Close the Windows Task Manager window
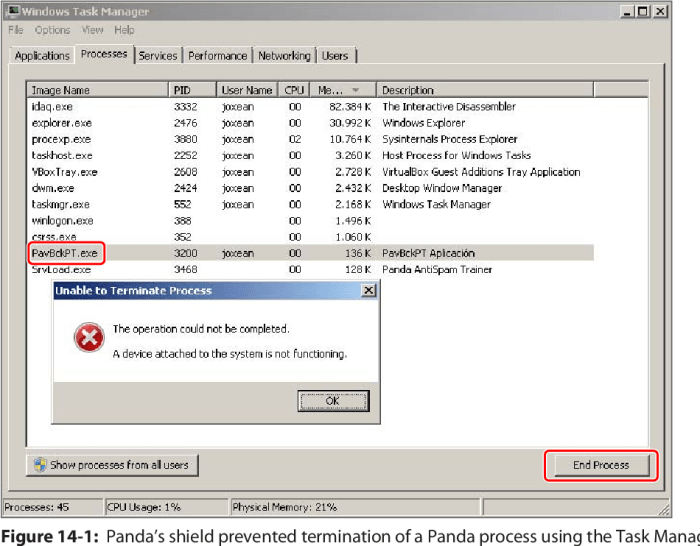This screenshot has height=546, width=700. (660, 11)
